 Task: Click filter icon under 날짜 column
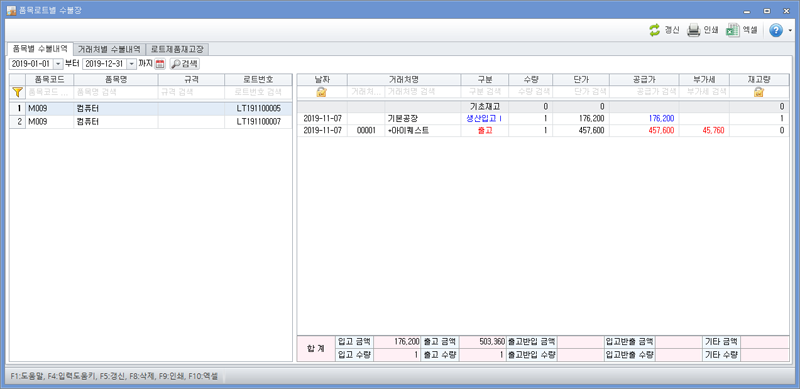click(x=322, y=92)
